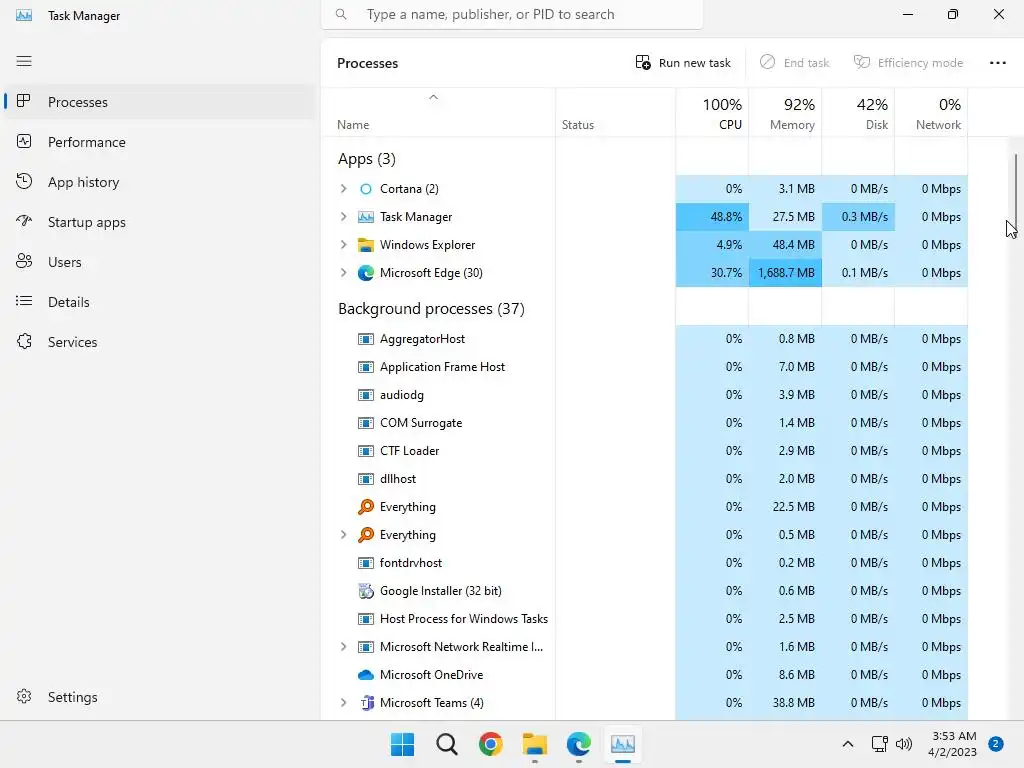The height and width of the screenshot is (768, 1024).
Task: Click the End task button
Action: pyautogui.click(x=795, y=63)
